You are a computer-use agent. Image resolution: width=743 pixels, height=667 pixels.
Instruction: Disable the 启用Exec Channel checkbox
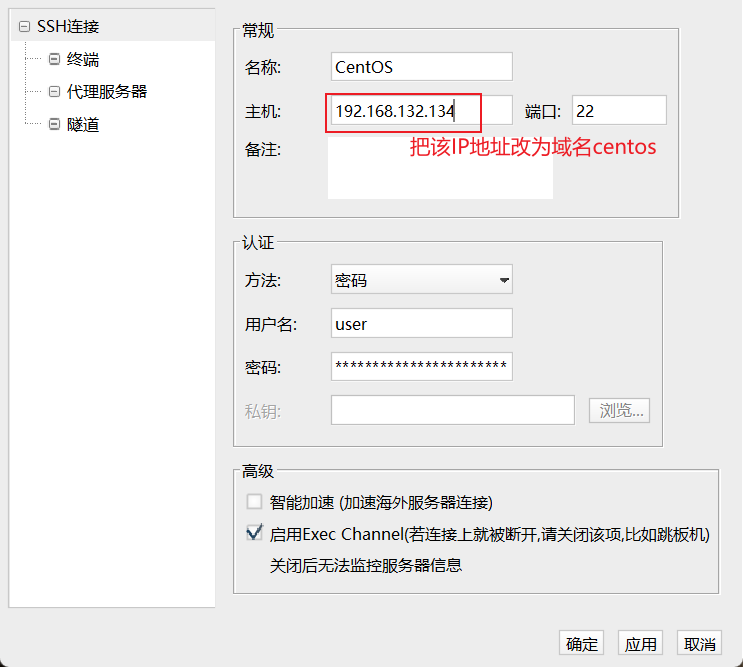(254, 533)
